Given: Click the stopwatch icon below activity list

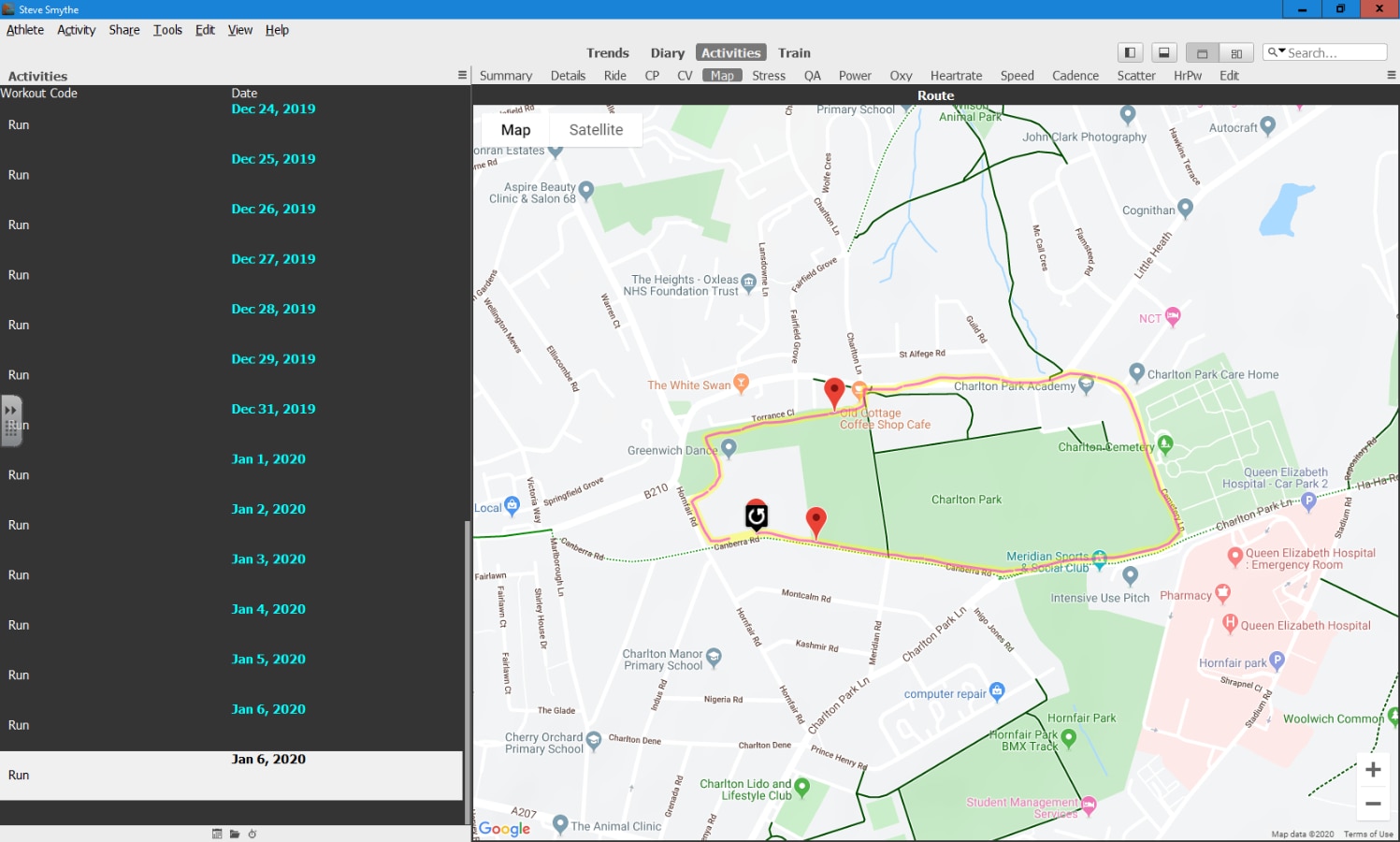Looking at the screenshot, I should tap(253, 834).
